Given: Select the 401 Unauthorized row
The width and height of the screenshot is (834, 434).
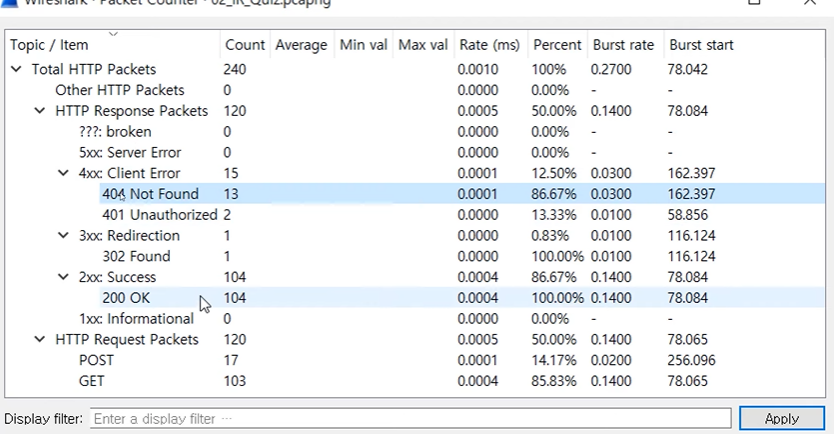Looking at the screenshot, I should tap(415, 214).
